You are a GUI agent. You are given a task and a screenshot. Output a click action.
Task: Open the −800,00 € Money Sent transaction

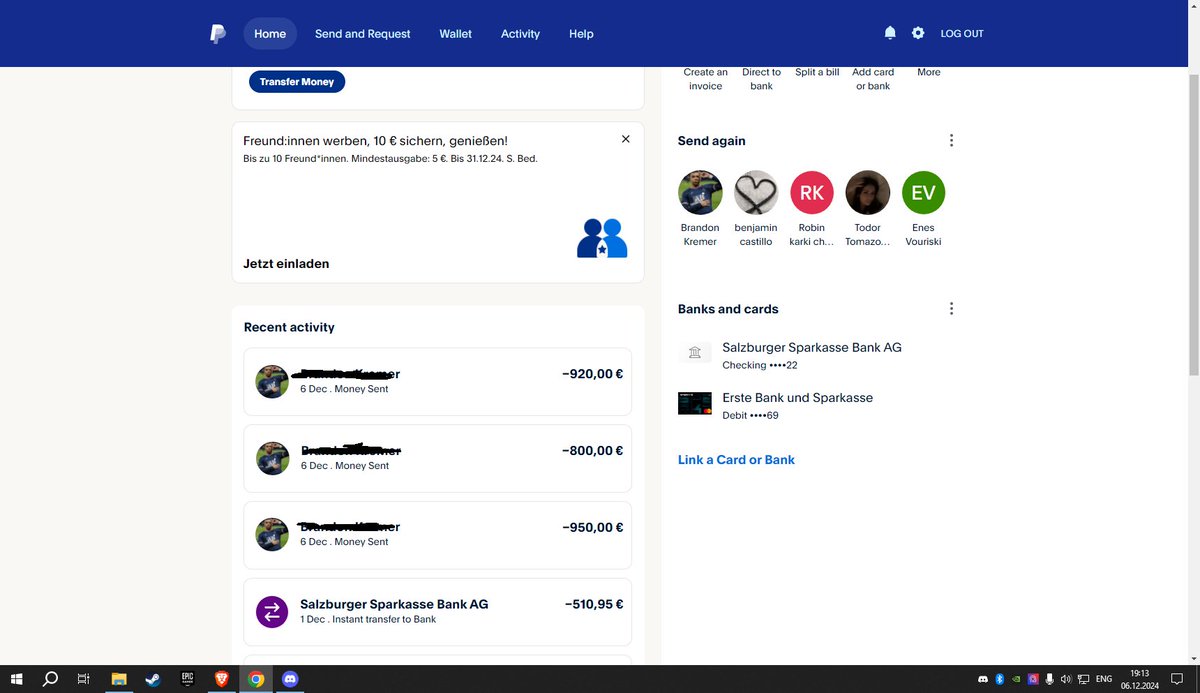(x=438, y=458)
